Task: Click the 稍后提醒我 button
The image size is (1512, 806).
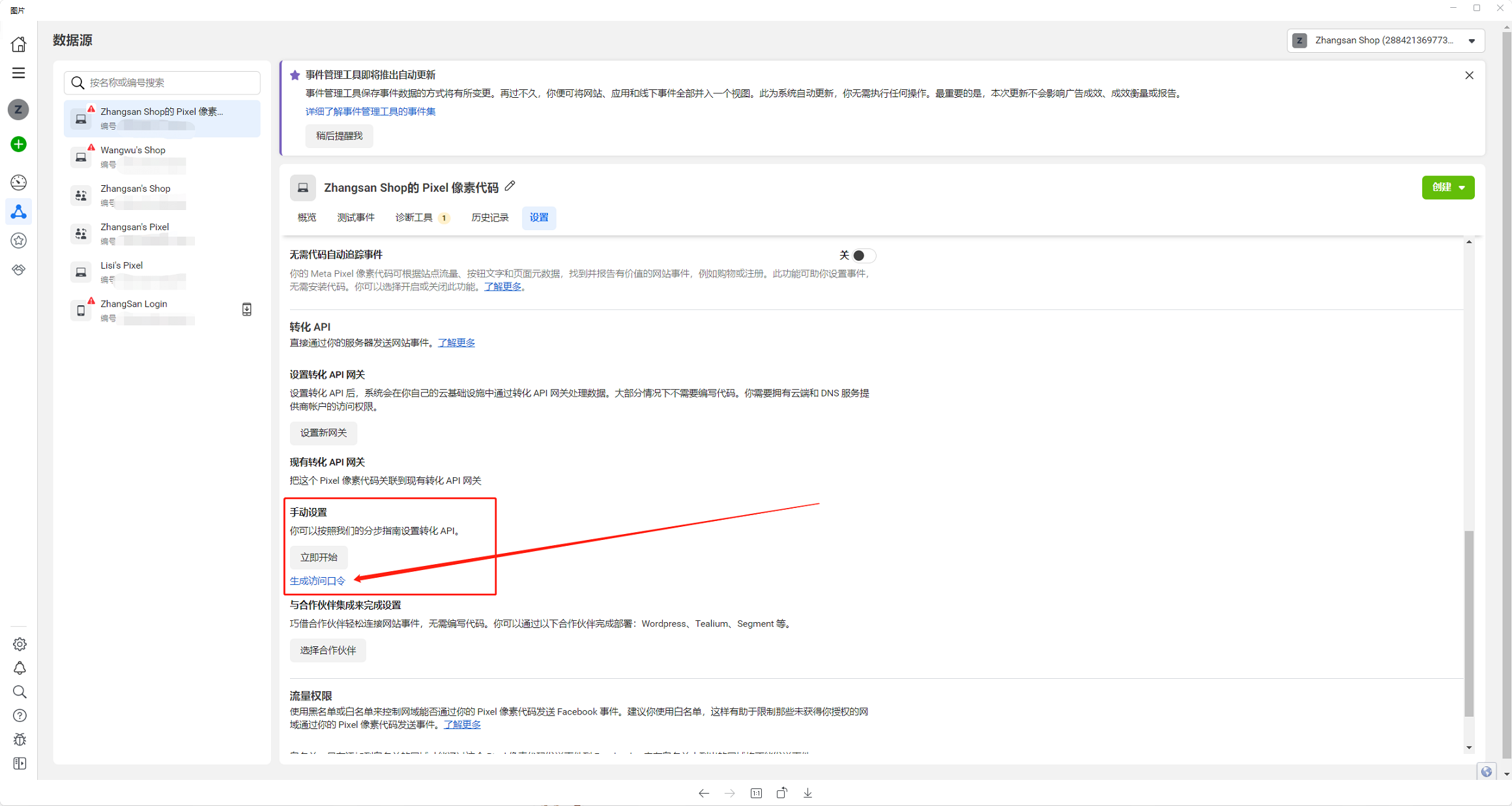Action: click(340, 136)
